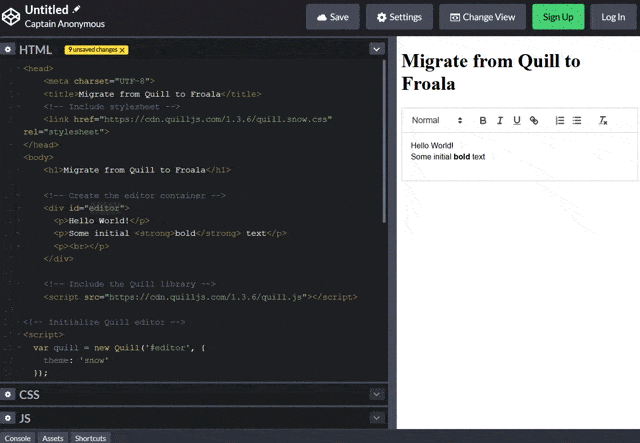This screenshot has width=640, height=443.
Task: Open CSS panel settings gear
Action: [x=9, y=395]
